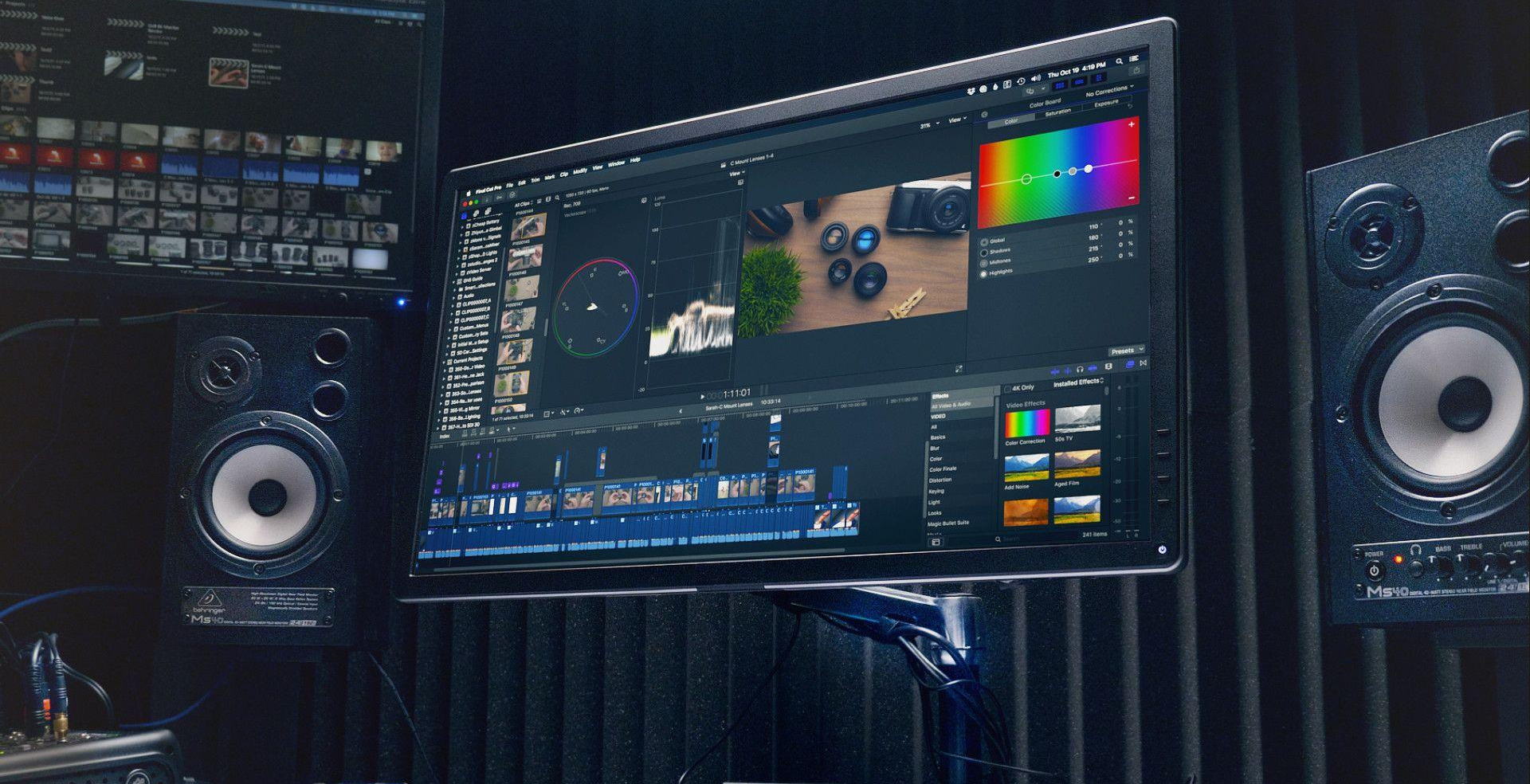Viewport: 1530px width, 784px height.
Task: Click the white highlights puck on color board
Action: [1089, 168]
